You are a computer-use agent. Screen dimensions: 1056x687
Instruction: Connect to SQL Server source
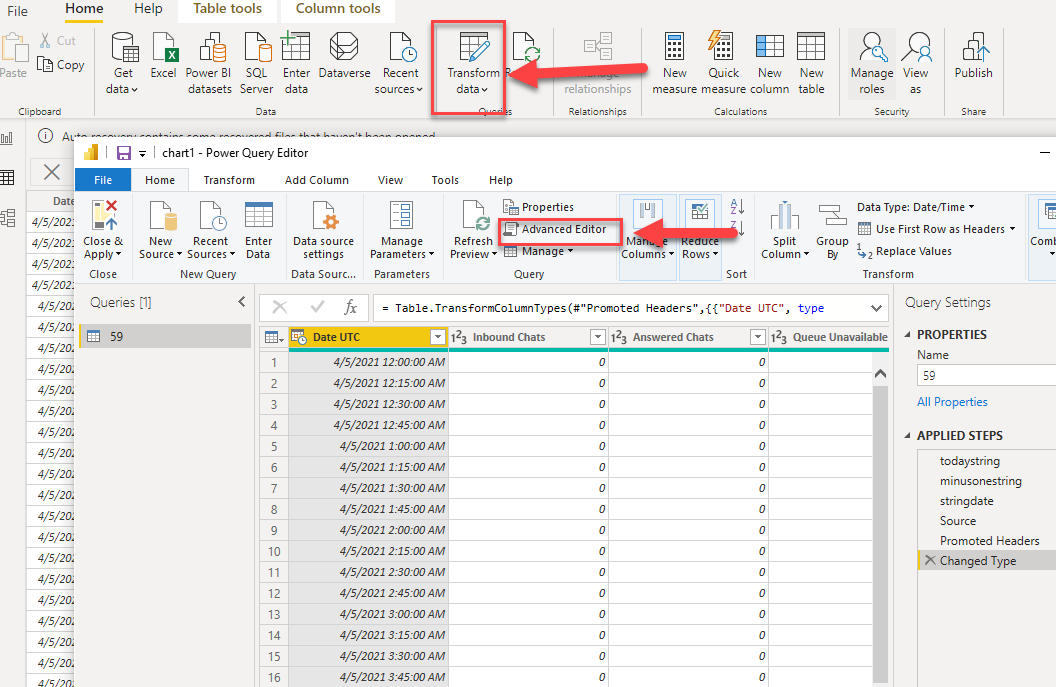coord(257,64)
